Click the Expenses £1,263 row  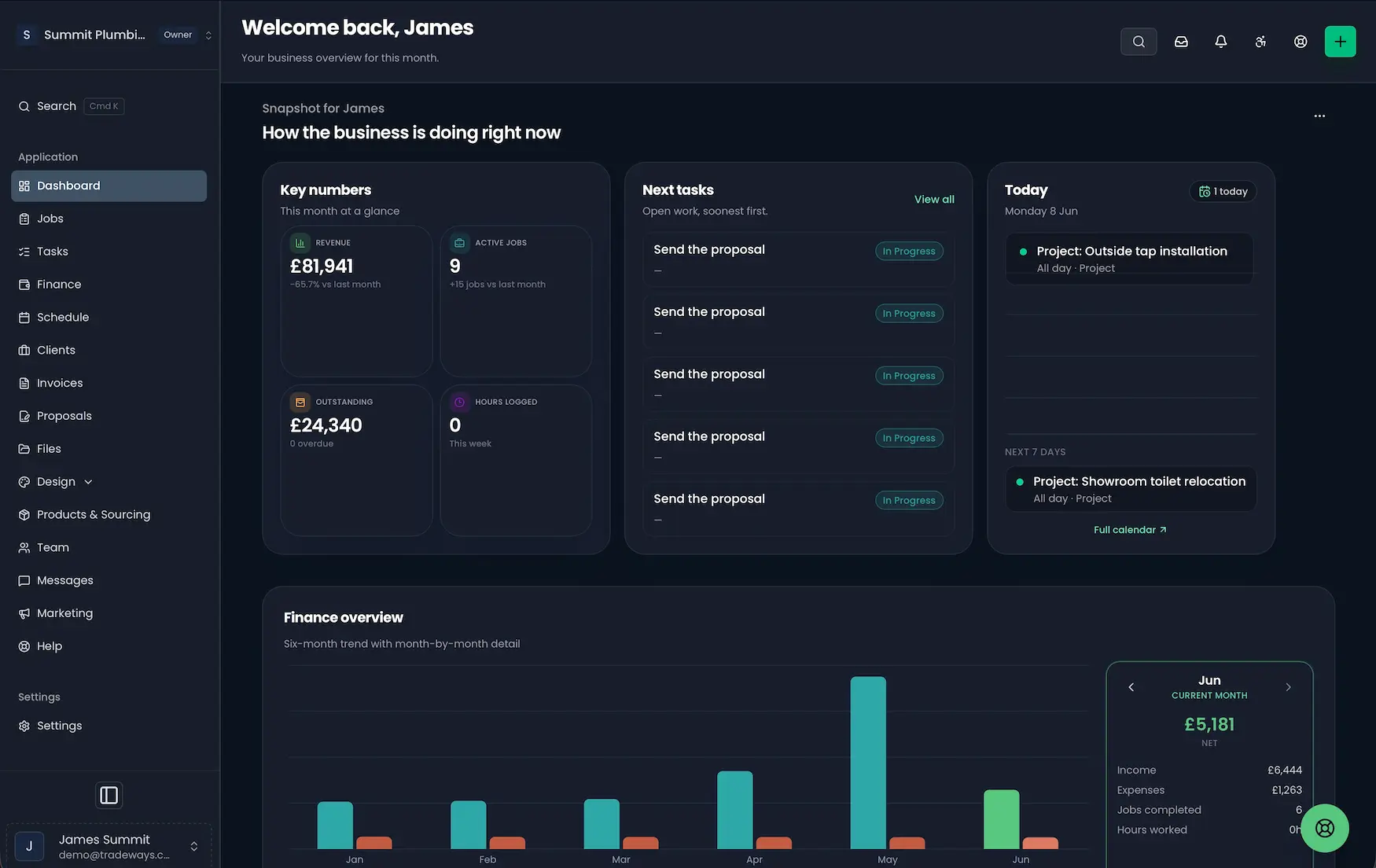1209,790
